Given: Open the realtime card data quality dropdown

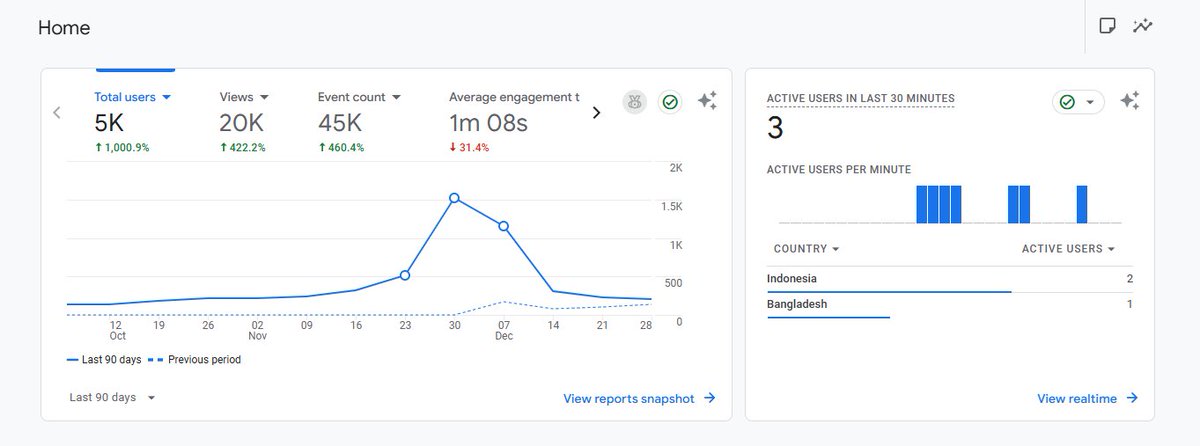Looking at the screenshot, I should [x=1079, y=102].
